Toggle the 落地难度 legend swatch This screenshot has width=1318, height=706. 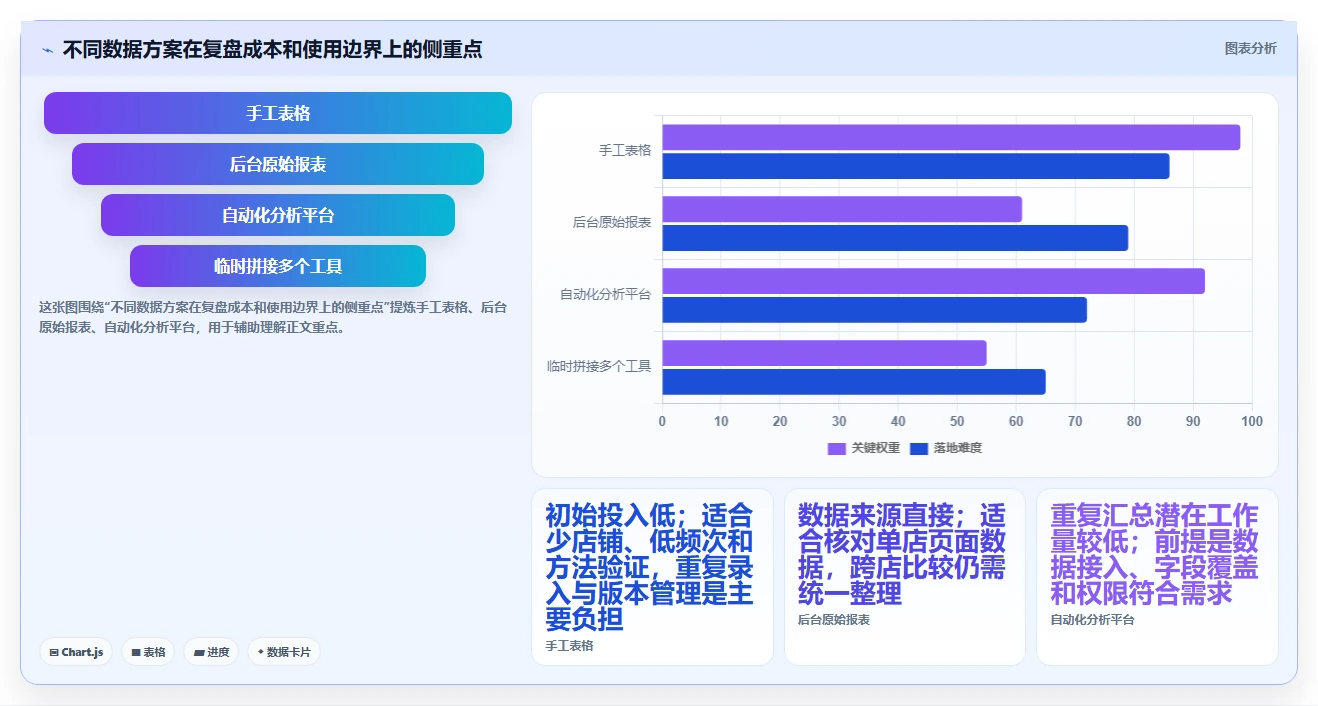919,448
